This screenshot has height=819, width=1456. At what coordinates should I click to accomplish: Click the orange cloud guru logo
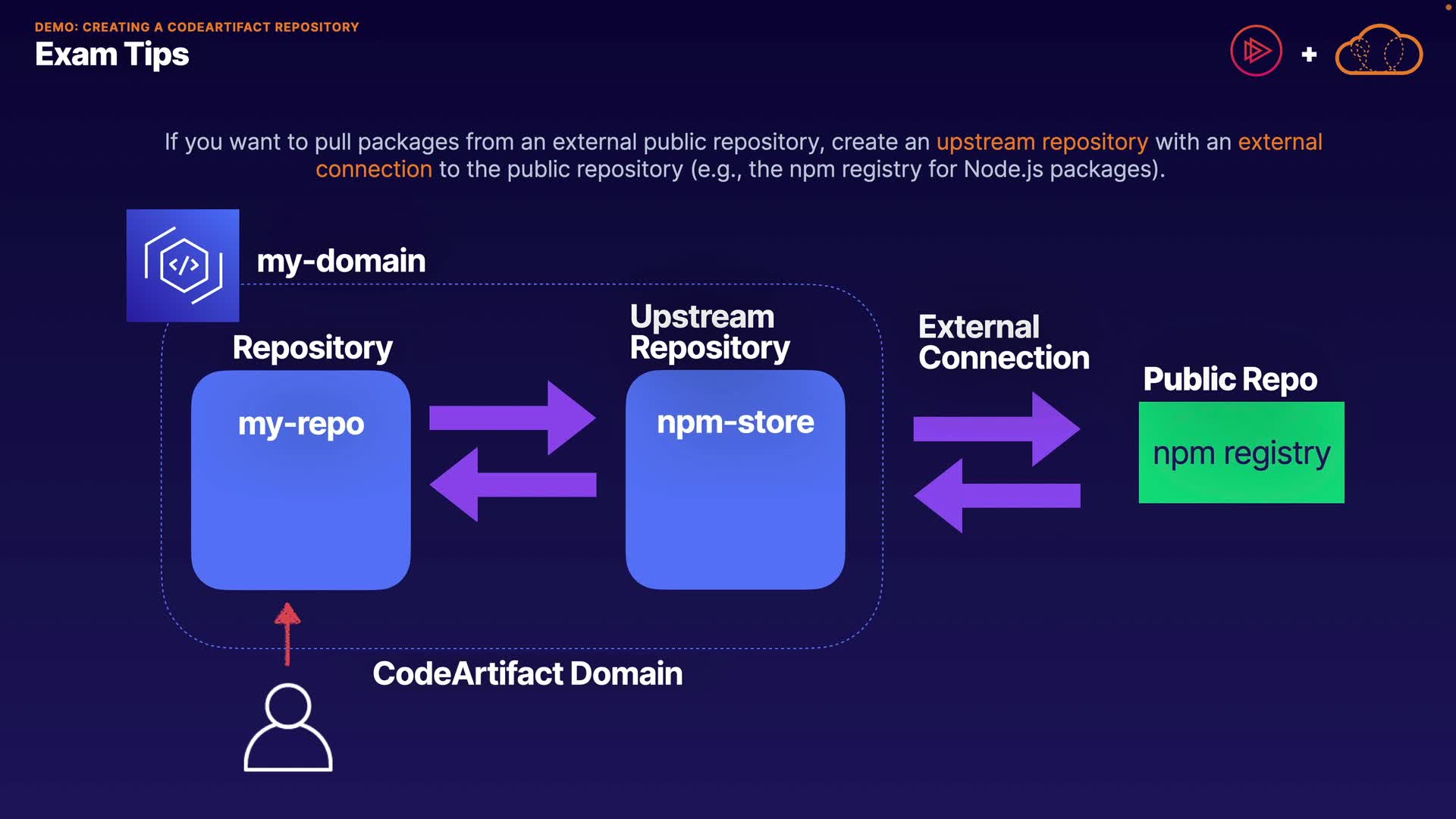pos(1378,52)
